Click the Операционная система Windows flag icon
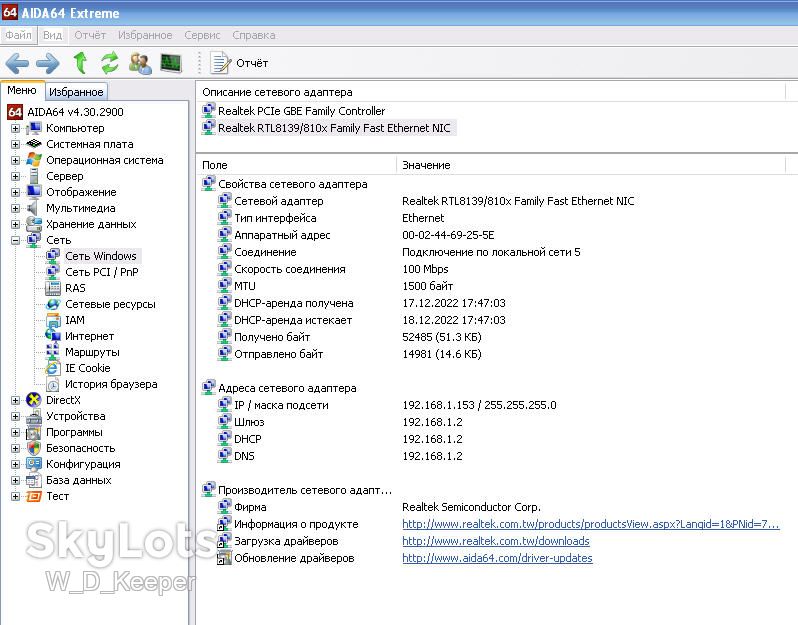The width and height of the screenshot is (798, 625). point(34,160)
